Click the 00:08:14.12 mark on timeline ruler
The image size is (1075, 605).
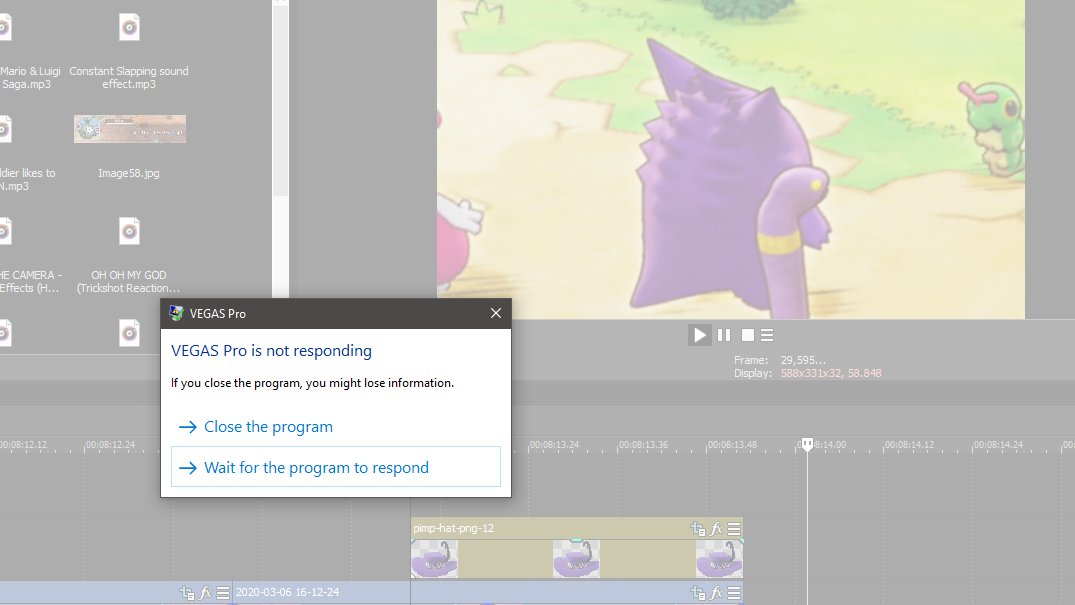tap(908, 444)
